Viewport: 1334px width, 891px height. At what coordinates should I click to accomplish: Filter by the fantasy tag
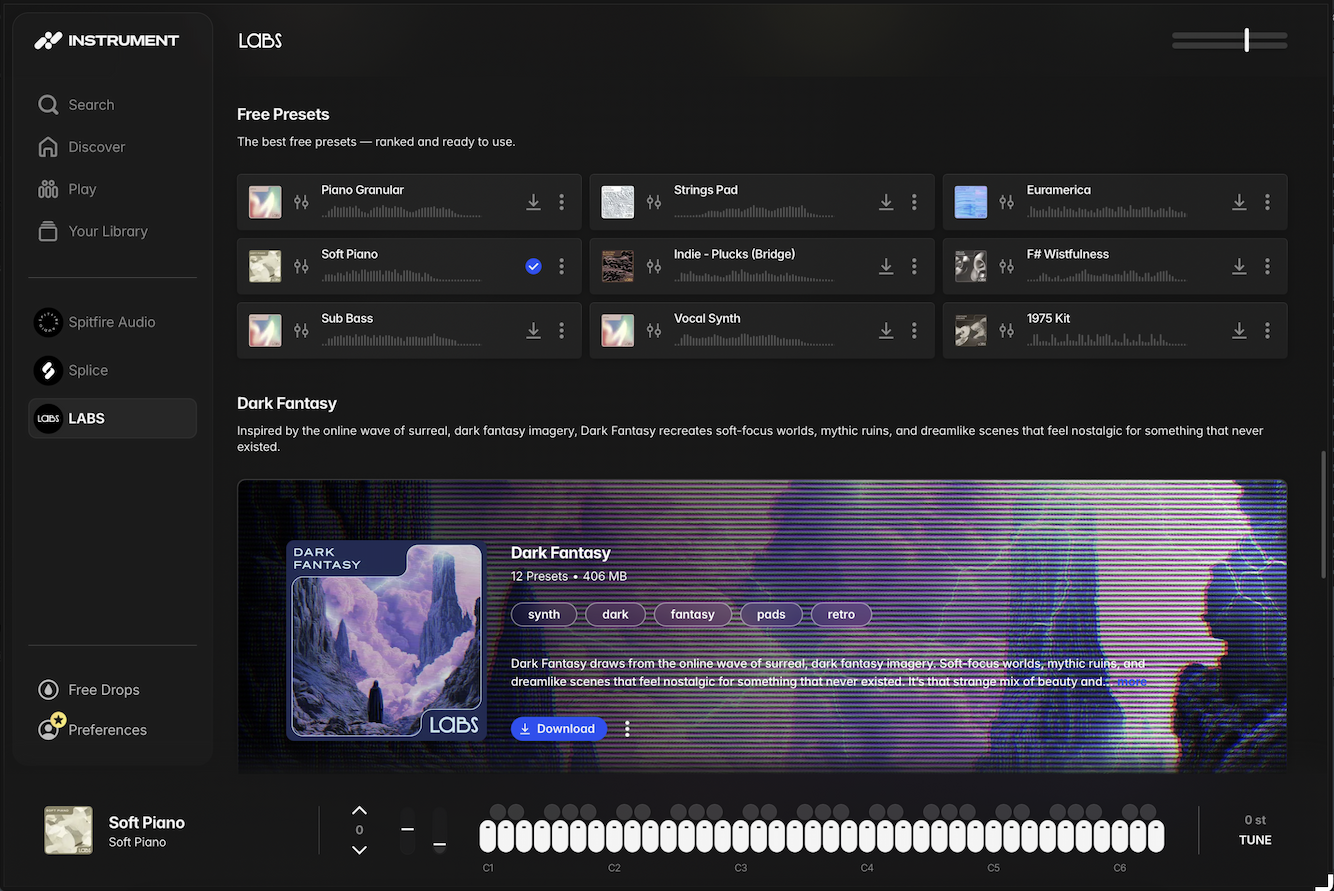[693, 615]
